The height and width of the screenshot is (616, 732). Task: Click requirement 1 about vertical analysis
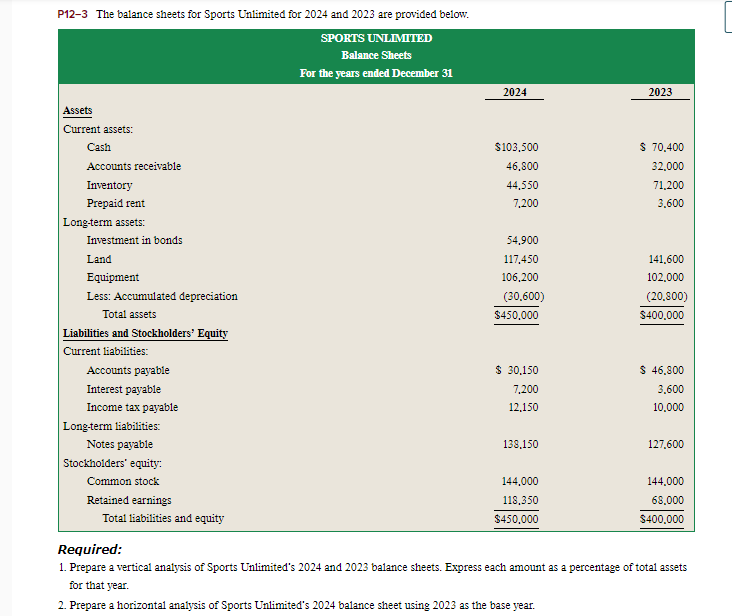coord(373,576)
